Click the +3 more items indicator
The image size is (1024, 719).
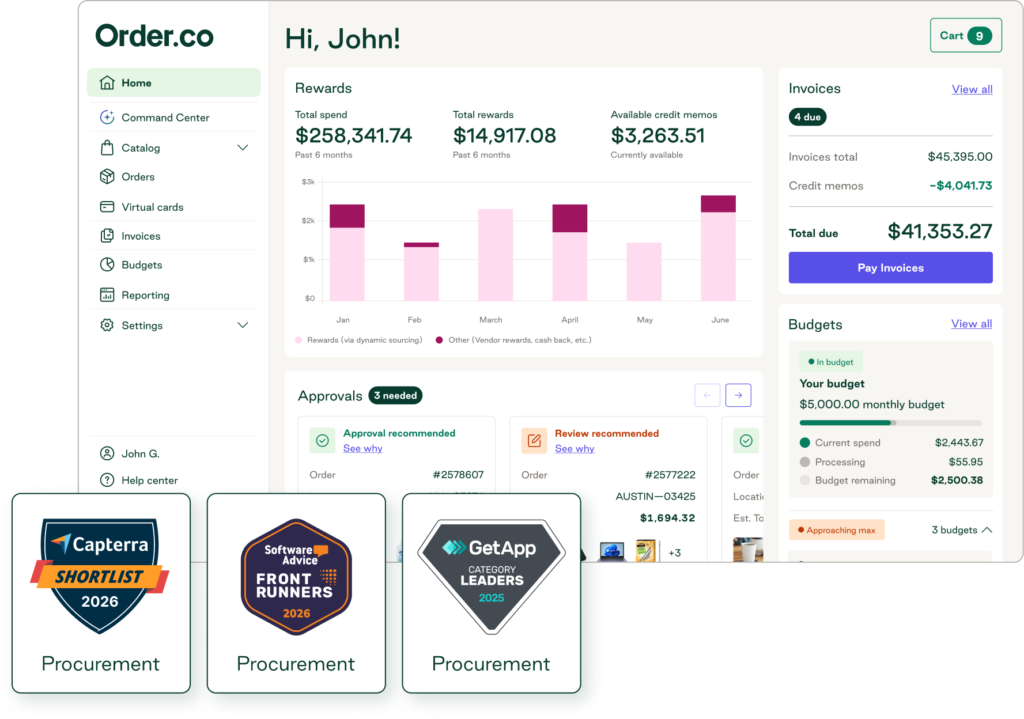675,553
